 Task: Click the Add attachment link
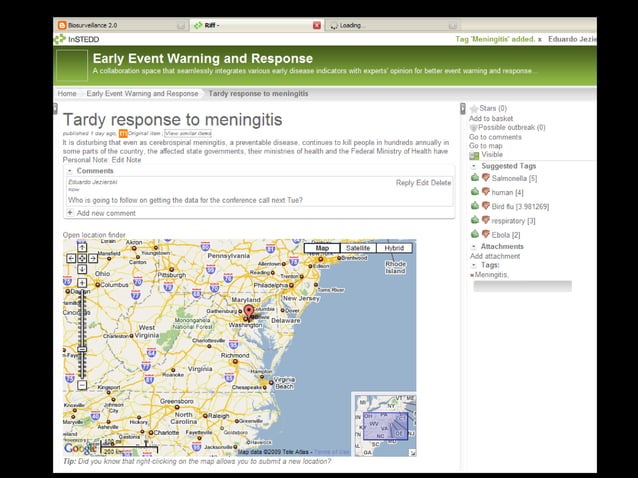pyautogui.click(x=495, y=256)
